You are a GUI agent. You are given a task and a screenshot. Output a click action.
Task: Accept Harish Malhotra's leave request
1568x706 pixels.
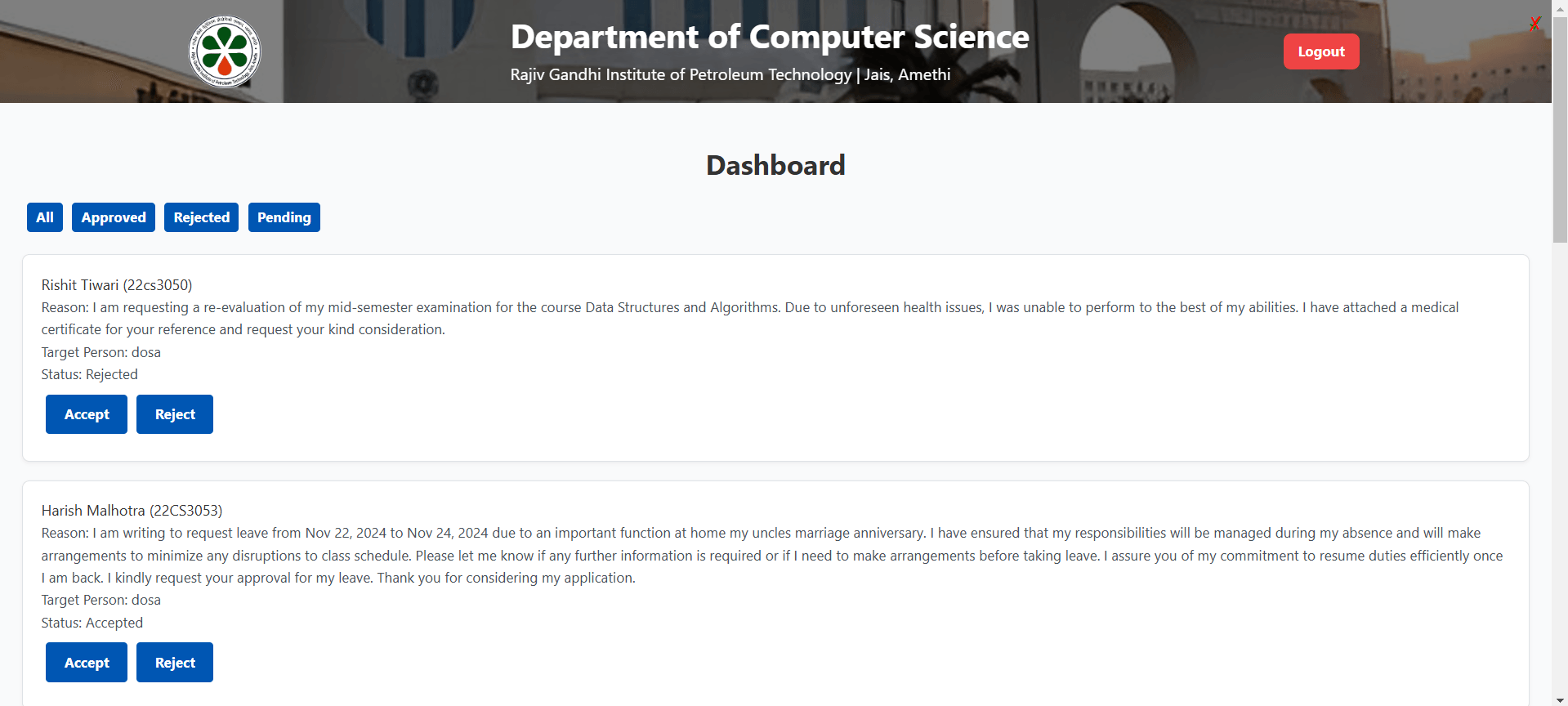(87, 663)
